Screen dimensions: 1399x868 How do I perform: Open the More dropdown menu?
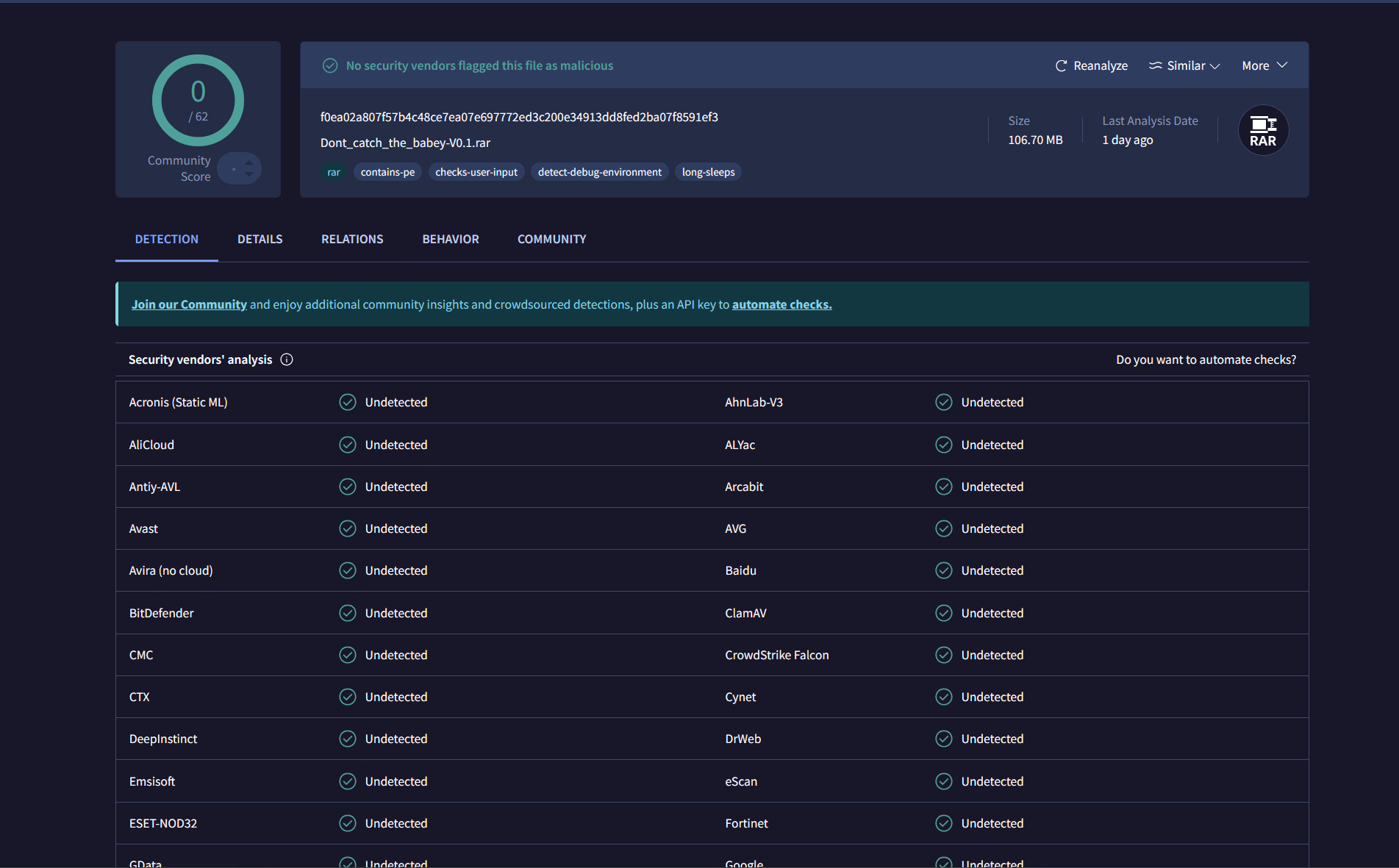1264,65
